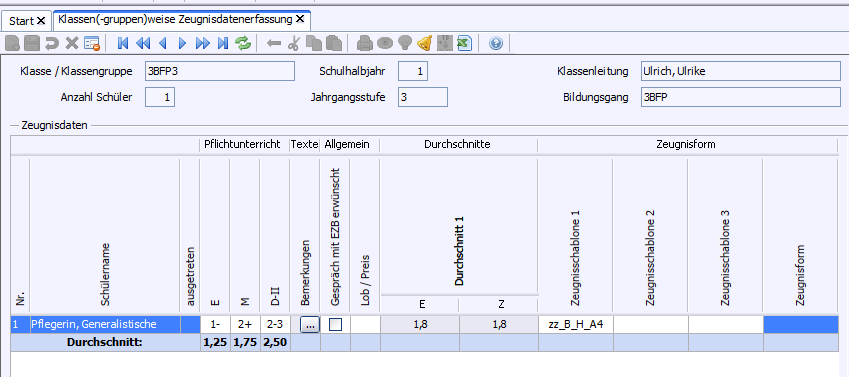Jump to the first record
849x377 pixels.
click(x=123, y=43)
